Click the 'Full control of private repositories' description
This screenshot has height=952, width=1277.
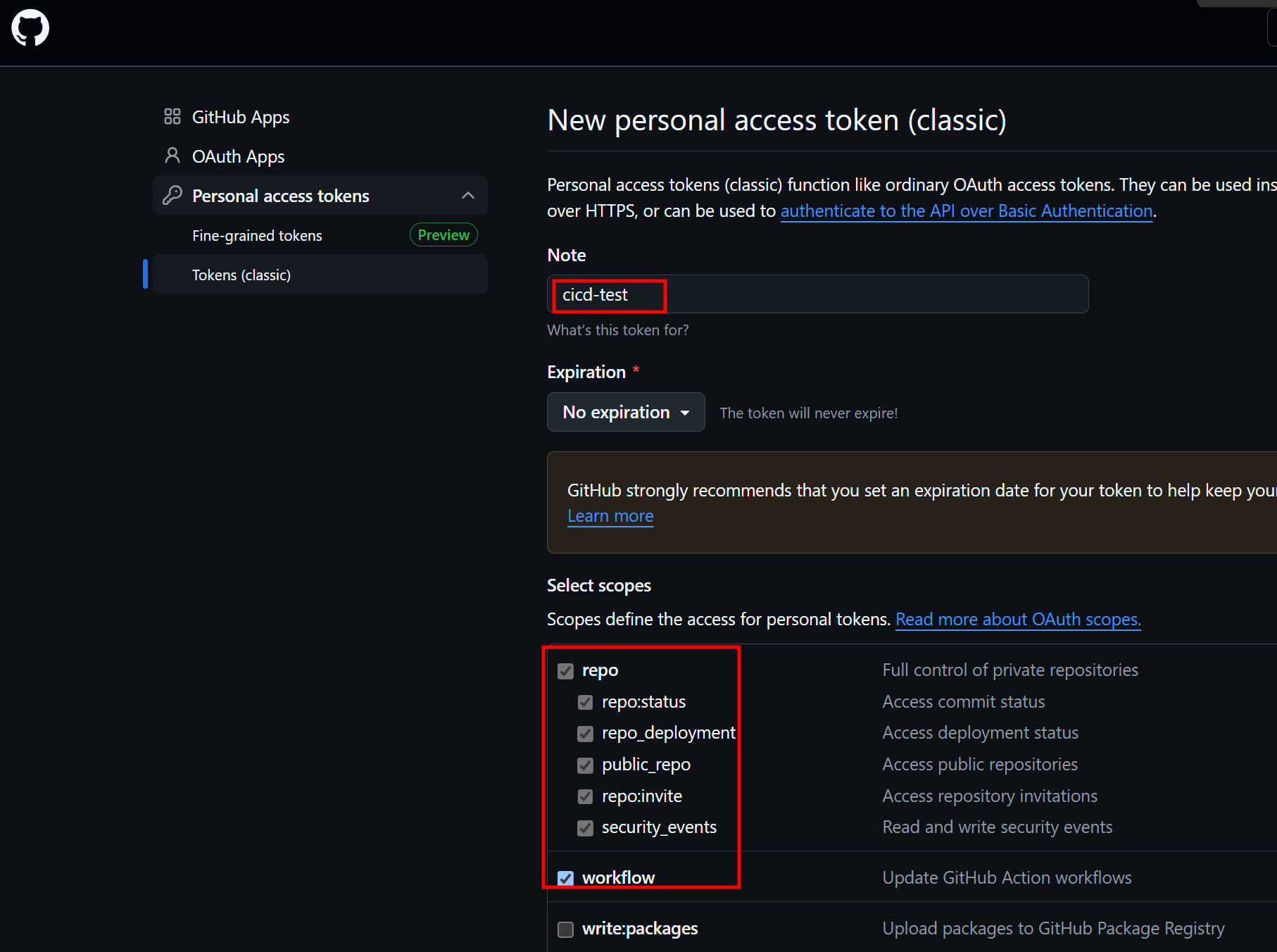pyautogui.click(x=1010, y=670)
